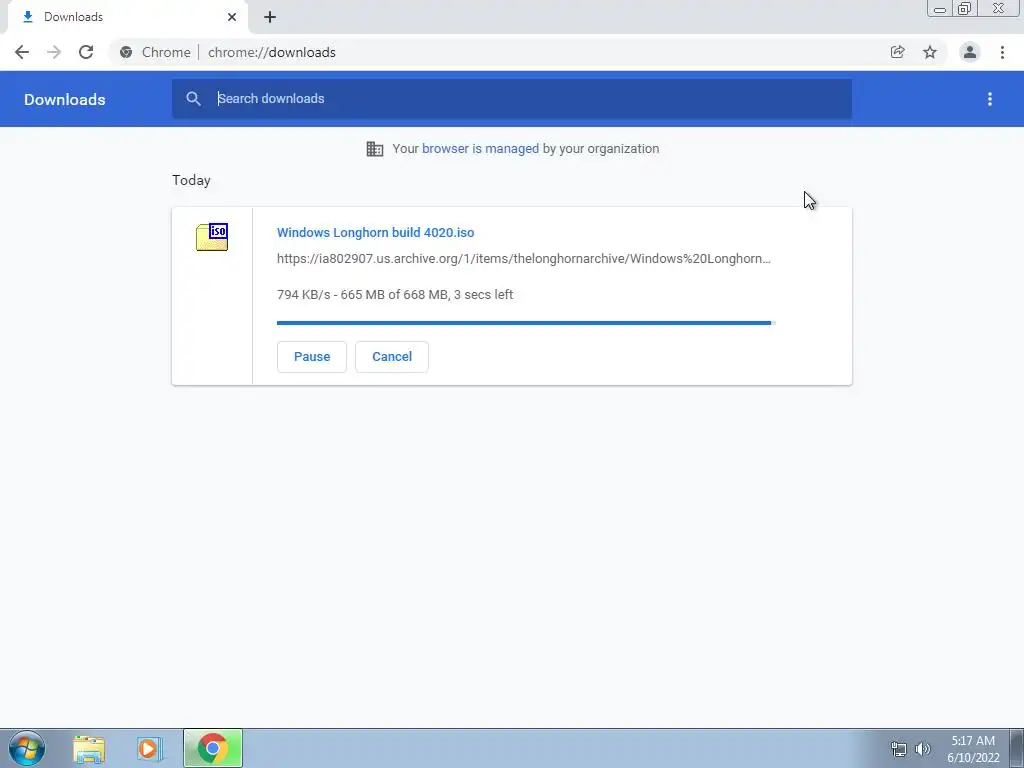Open the Downloads page more actions menu
This screenshot has width=1024, height=768.
click(x=990, y=99)
